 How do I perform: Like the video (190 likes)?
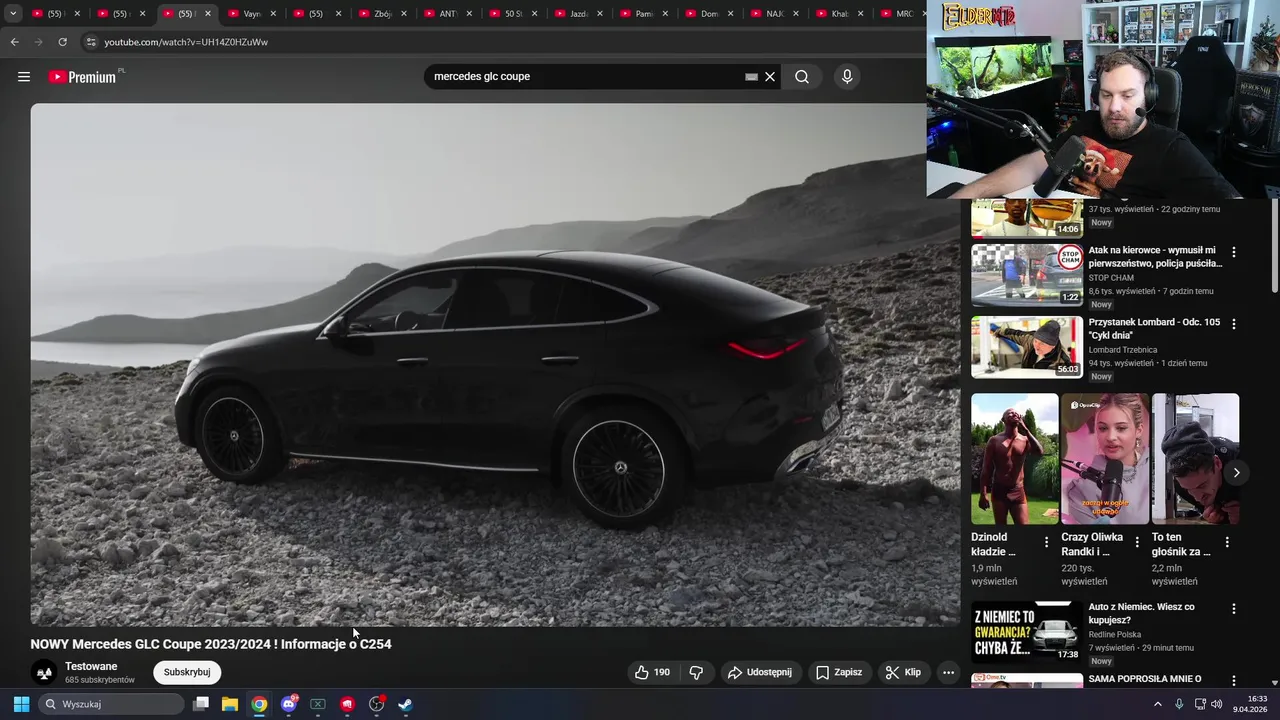point(652,672)
